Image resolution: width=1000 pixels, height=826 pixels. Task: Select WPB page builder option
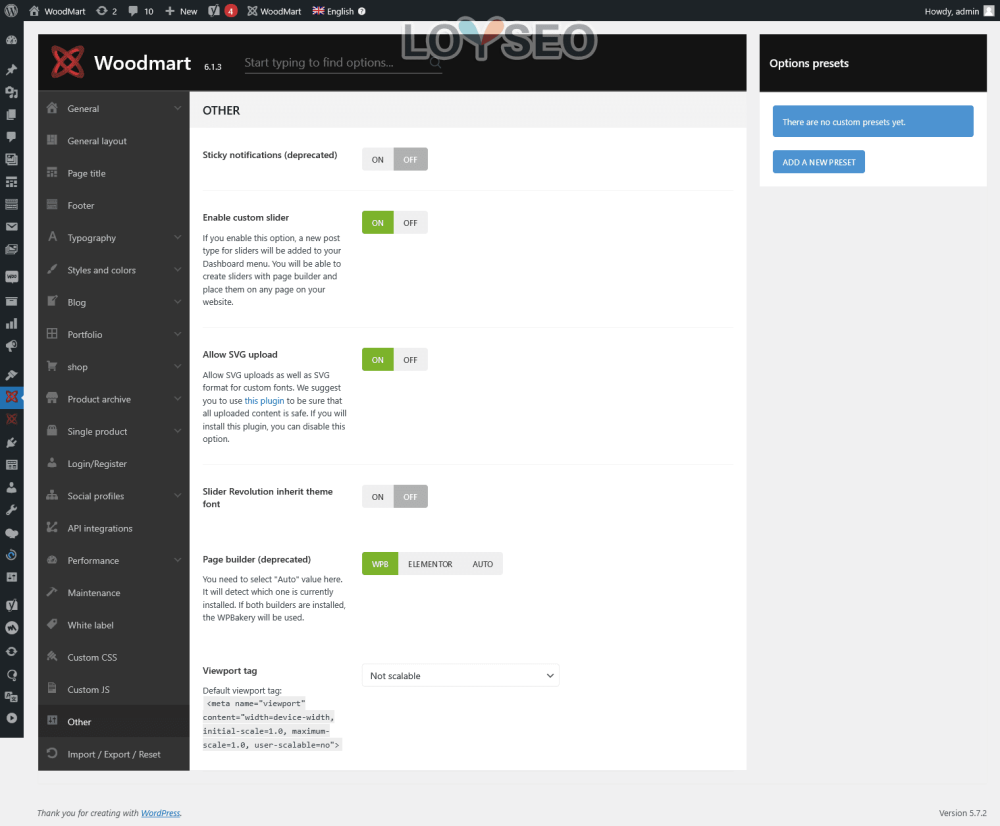[x=380, y=564]
